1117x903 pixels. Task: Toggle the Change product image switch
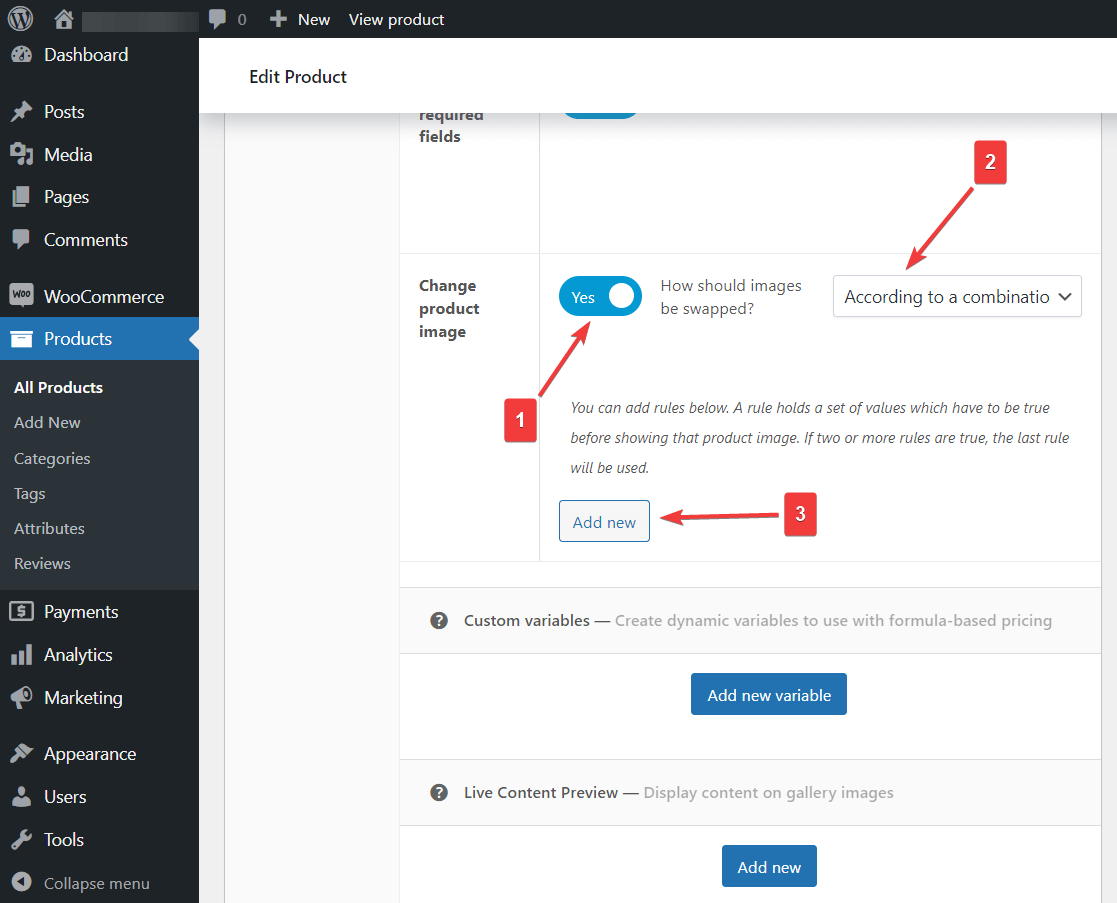tap(601, 296)
